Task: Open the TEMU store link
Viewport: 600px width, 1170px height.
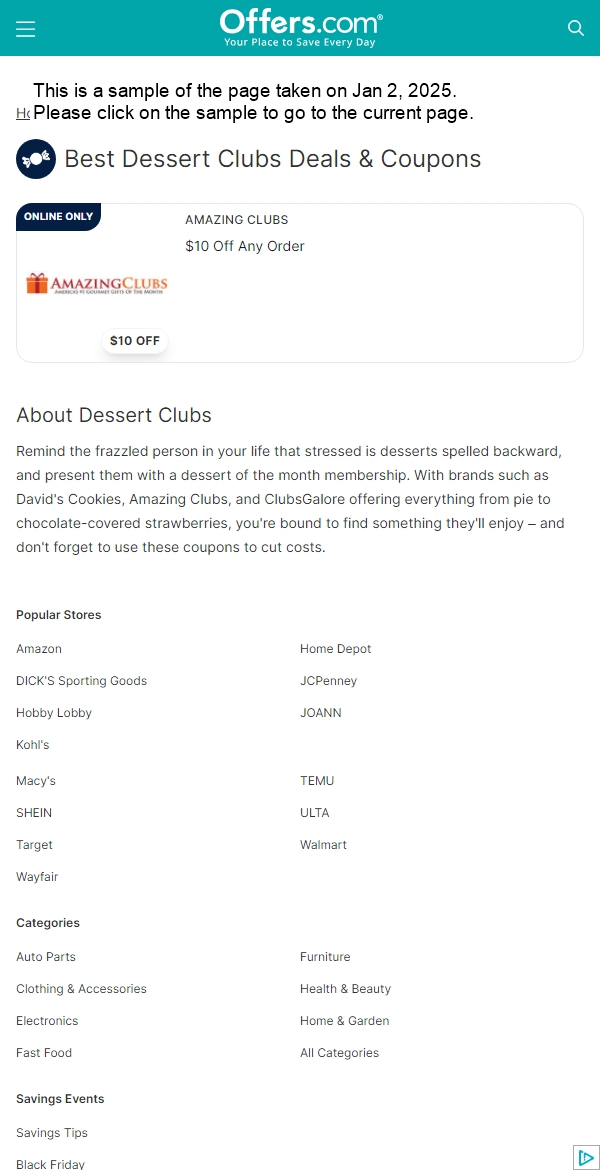Action: pos(317,781)
